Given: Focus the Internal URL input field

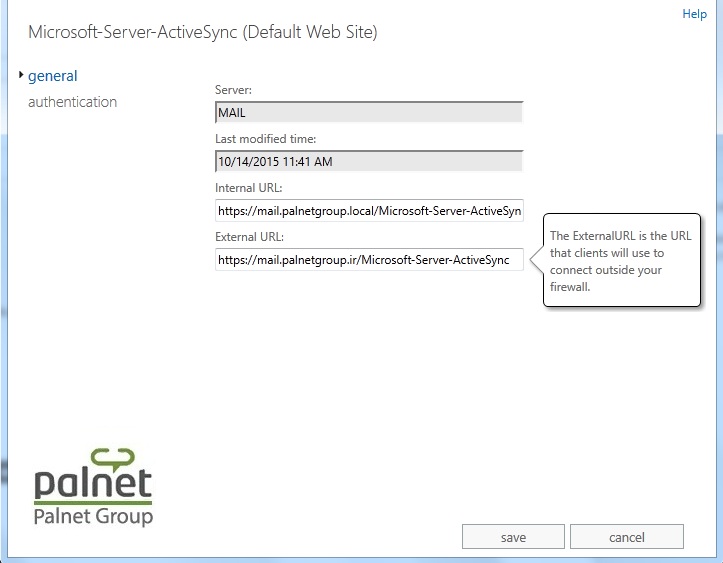Looking at the screenshot, I should click(369, 210).
